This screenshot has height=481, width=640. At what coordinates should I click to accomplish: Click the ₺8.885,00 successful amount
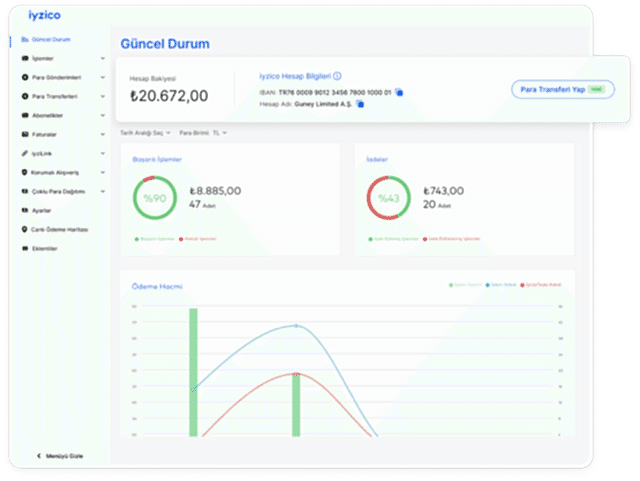(215, 191)
